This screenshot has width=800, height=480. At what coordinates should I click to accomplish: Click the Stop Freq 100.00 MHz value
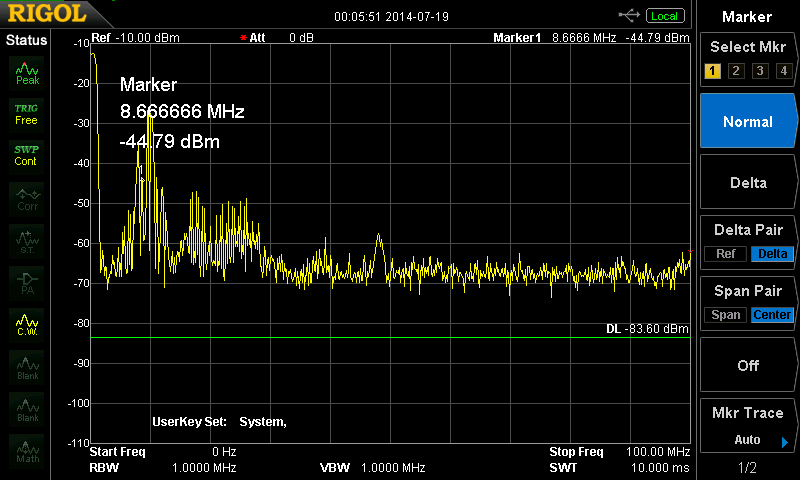(658, 451)
